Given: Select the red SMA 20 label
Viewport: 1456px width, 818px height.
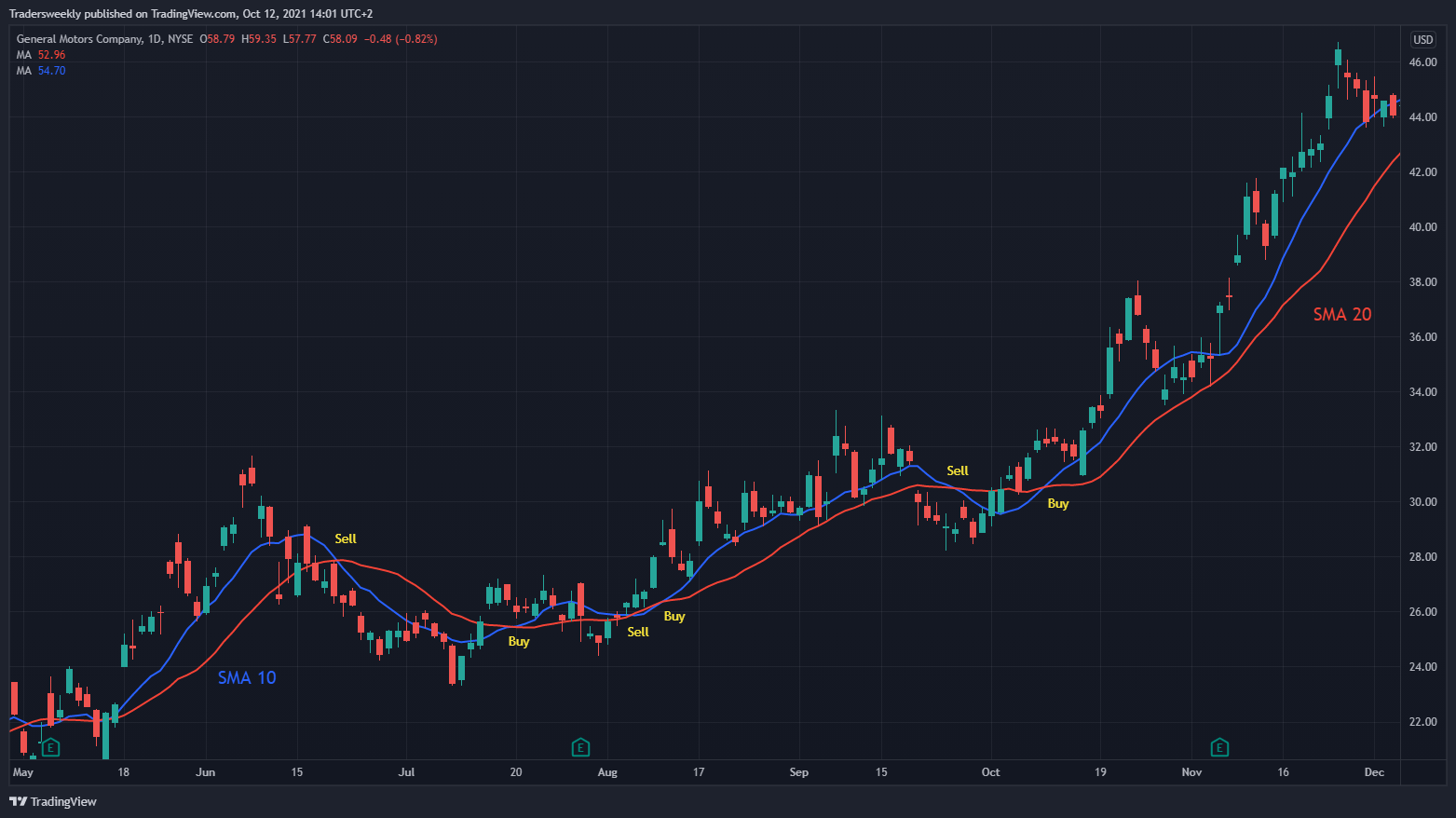Looking at the screenshot, I should point(1342,314).
